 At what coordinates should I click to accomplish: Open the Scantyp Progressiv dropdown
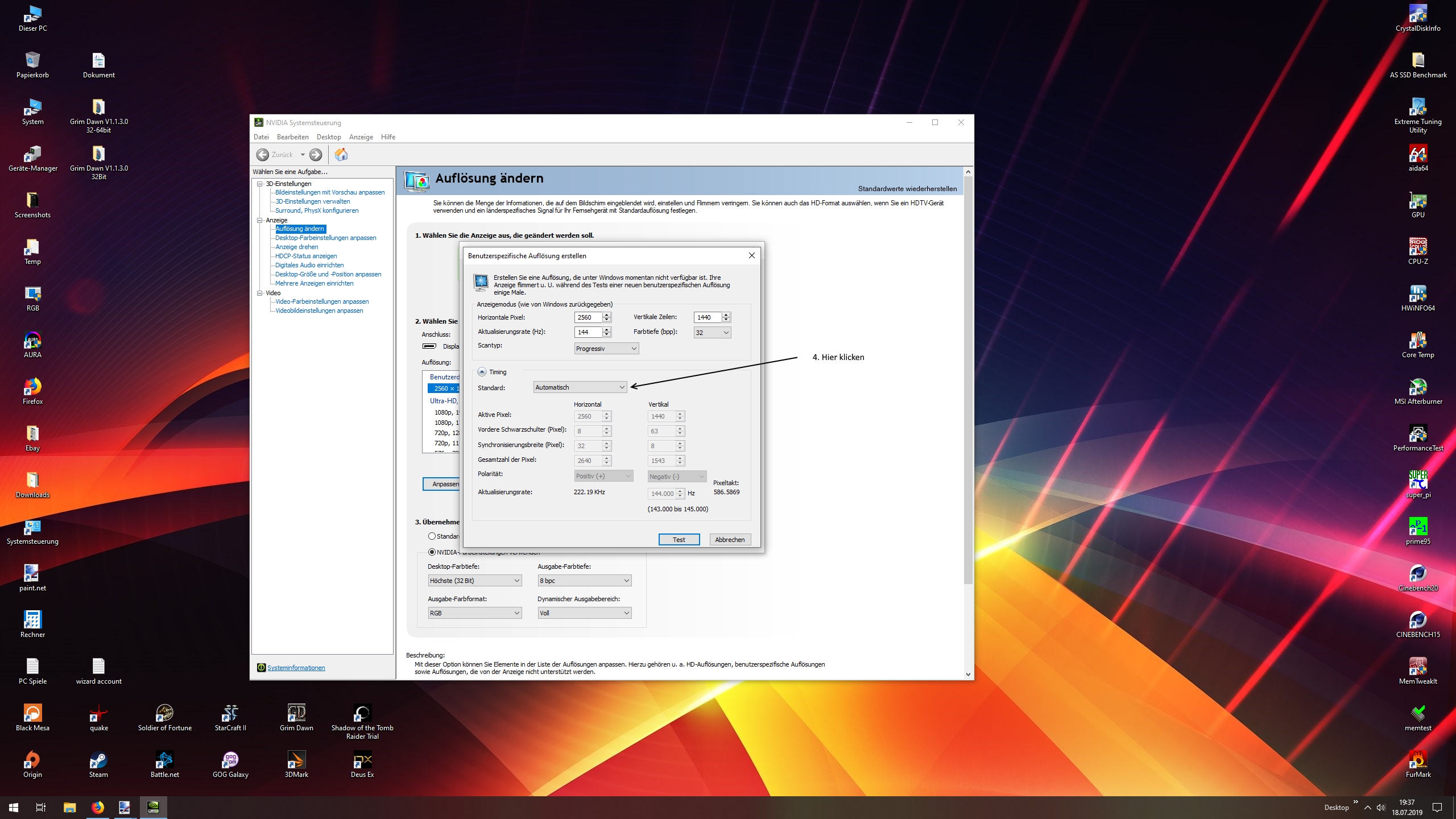606,349
